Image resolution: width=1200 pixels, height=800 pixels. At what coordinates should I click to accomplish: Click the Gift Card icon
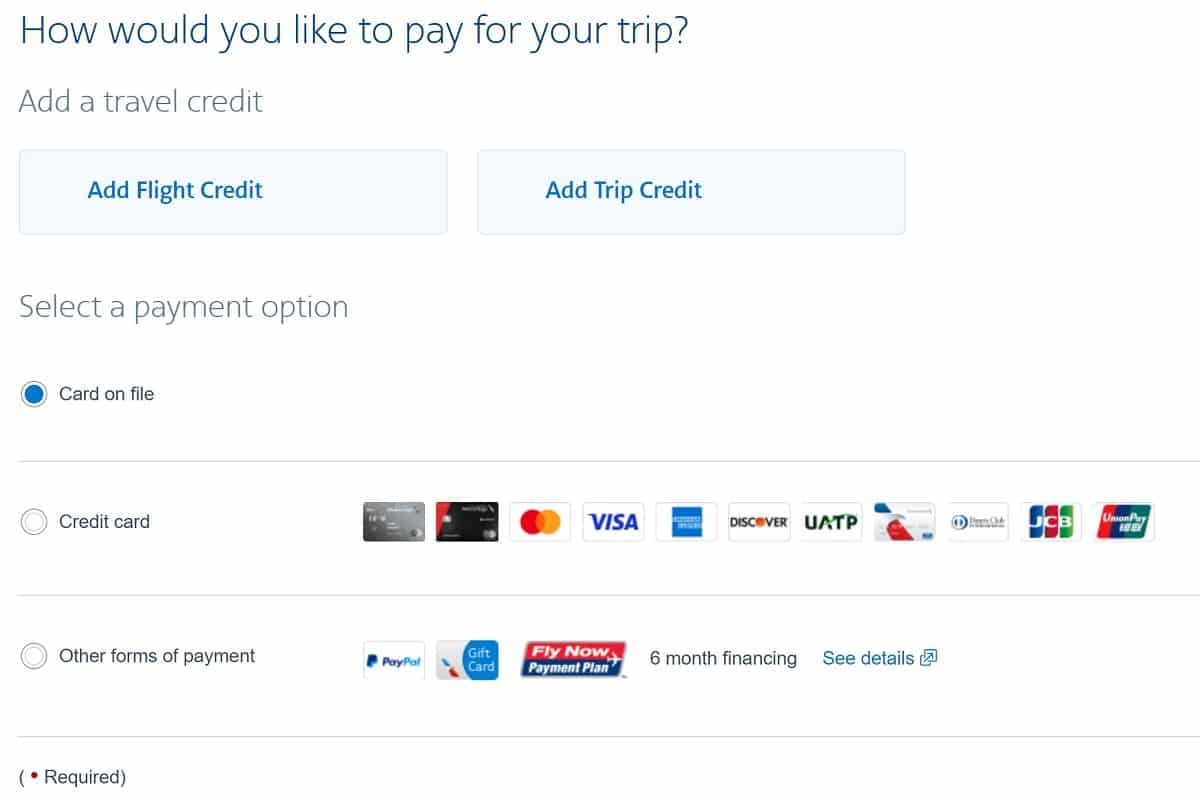pyautogui.click(x=467, y=660)
